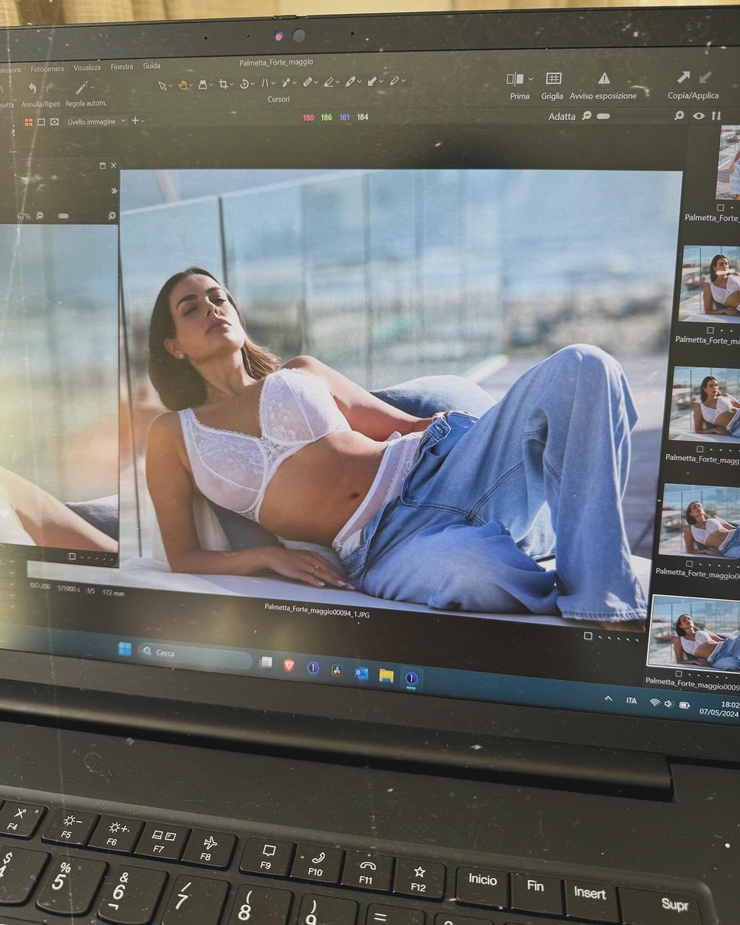Select the Rotate tool

pyautogui.click(x=244, y=84)
